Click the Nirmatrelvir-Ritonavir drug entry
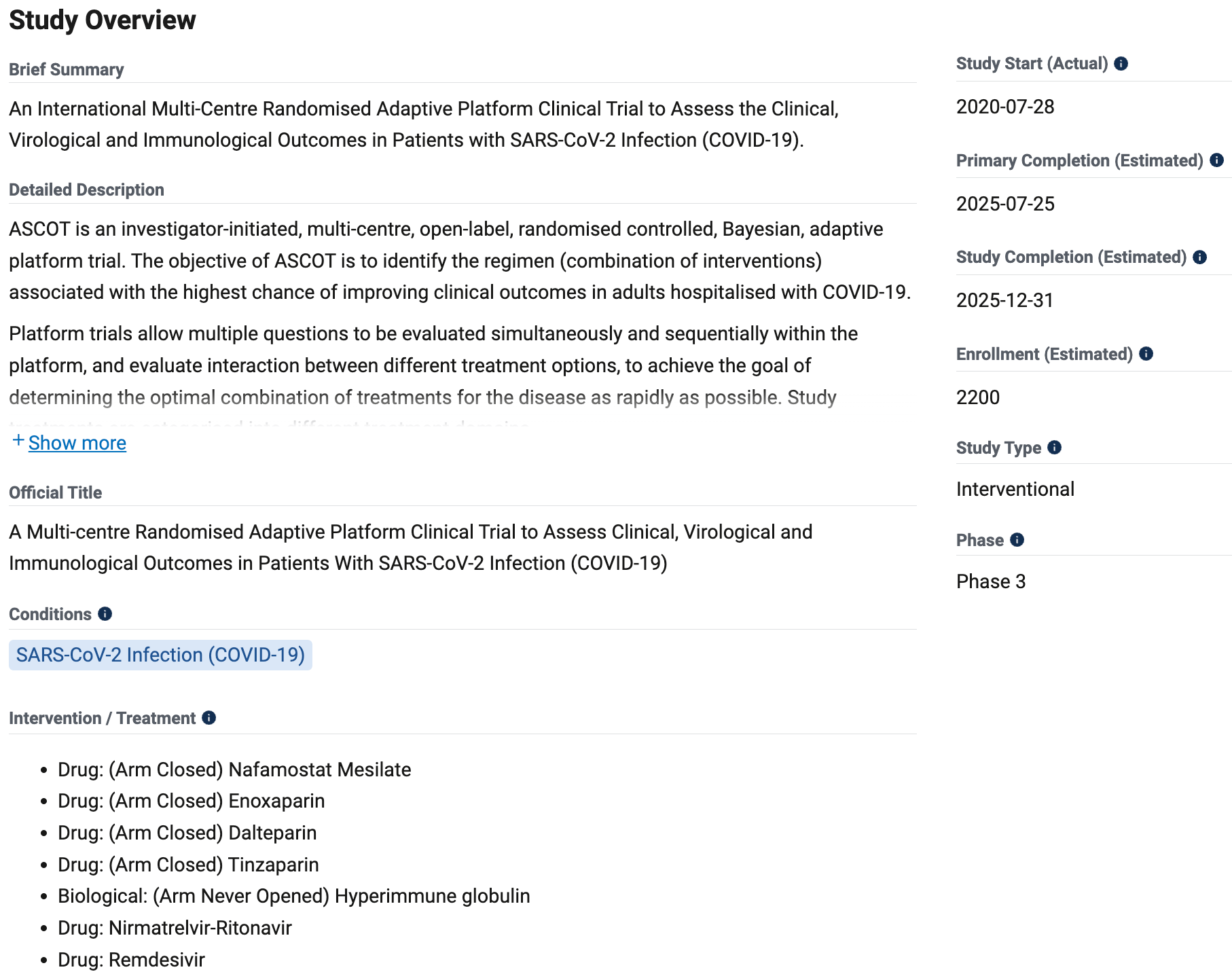 [x=175, y=928]
